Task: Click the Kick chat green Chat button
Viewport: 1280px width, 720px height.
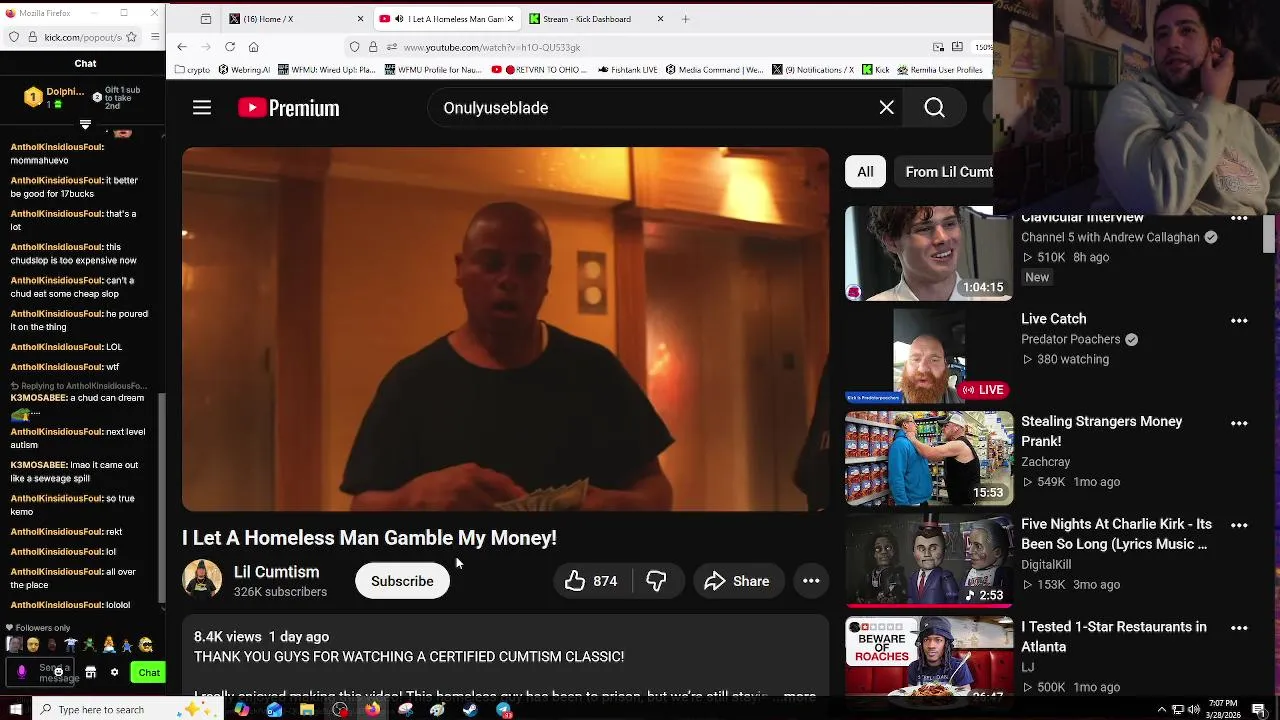Action: coord(148,673)
